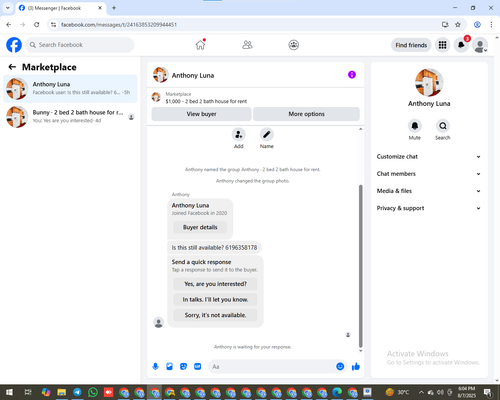Image resolution: width=500 pixels, height=400 pixels.
Task: Select Bunny 2 bed 2 bath conversation
Action: (70, 117)
